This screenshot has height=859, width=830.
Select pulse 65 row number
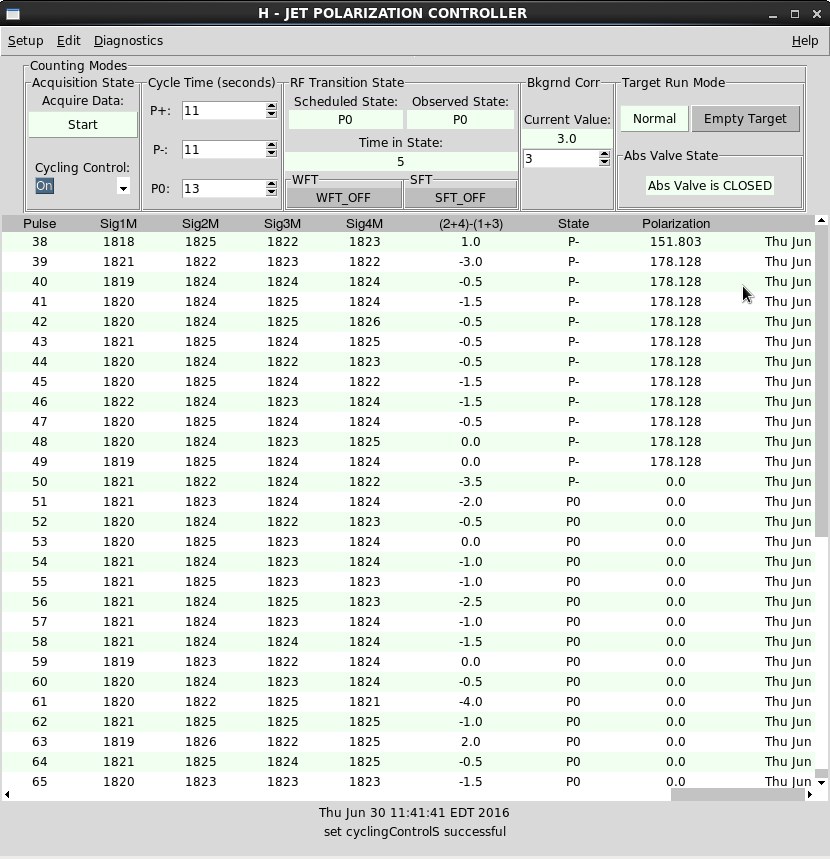coord(39,782)
